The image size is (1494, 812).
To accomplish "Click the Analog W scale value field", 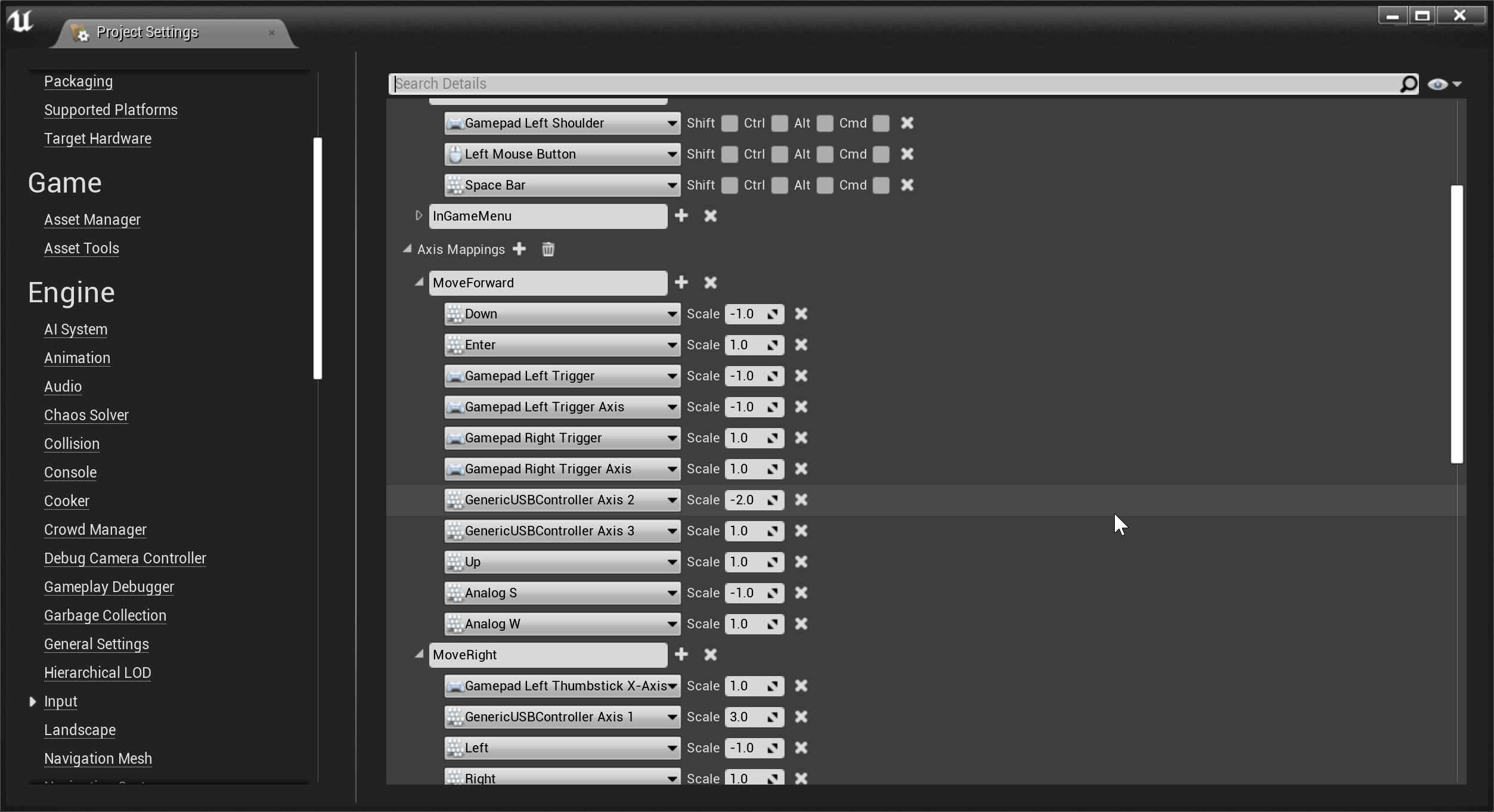I will click(745, 624).
